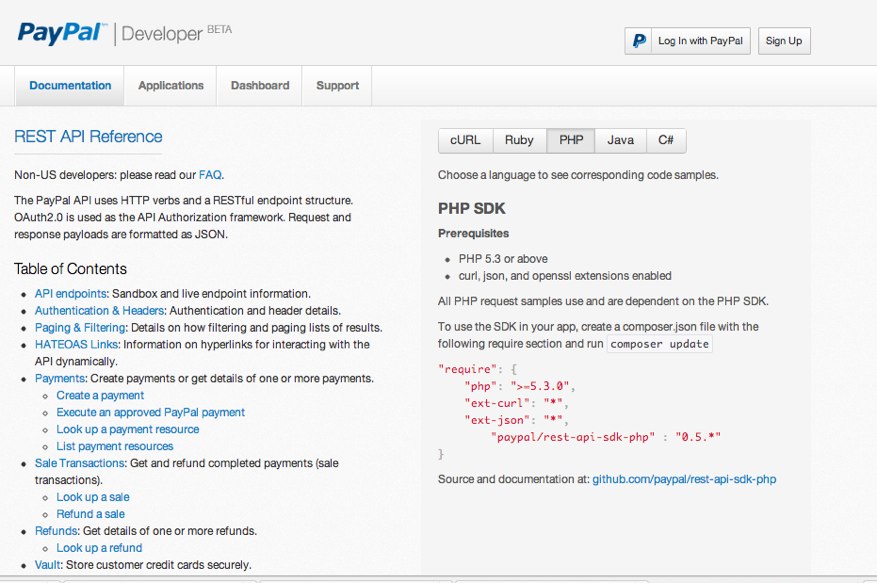Open the HATEOAS Links section

point(77,345)
